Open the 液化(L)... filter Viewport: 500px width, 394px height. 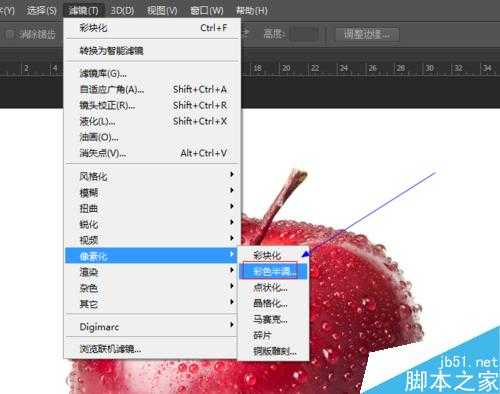[152, 121]
